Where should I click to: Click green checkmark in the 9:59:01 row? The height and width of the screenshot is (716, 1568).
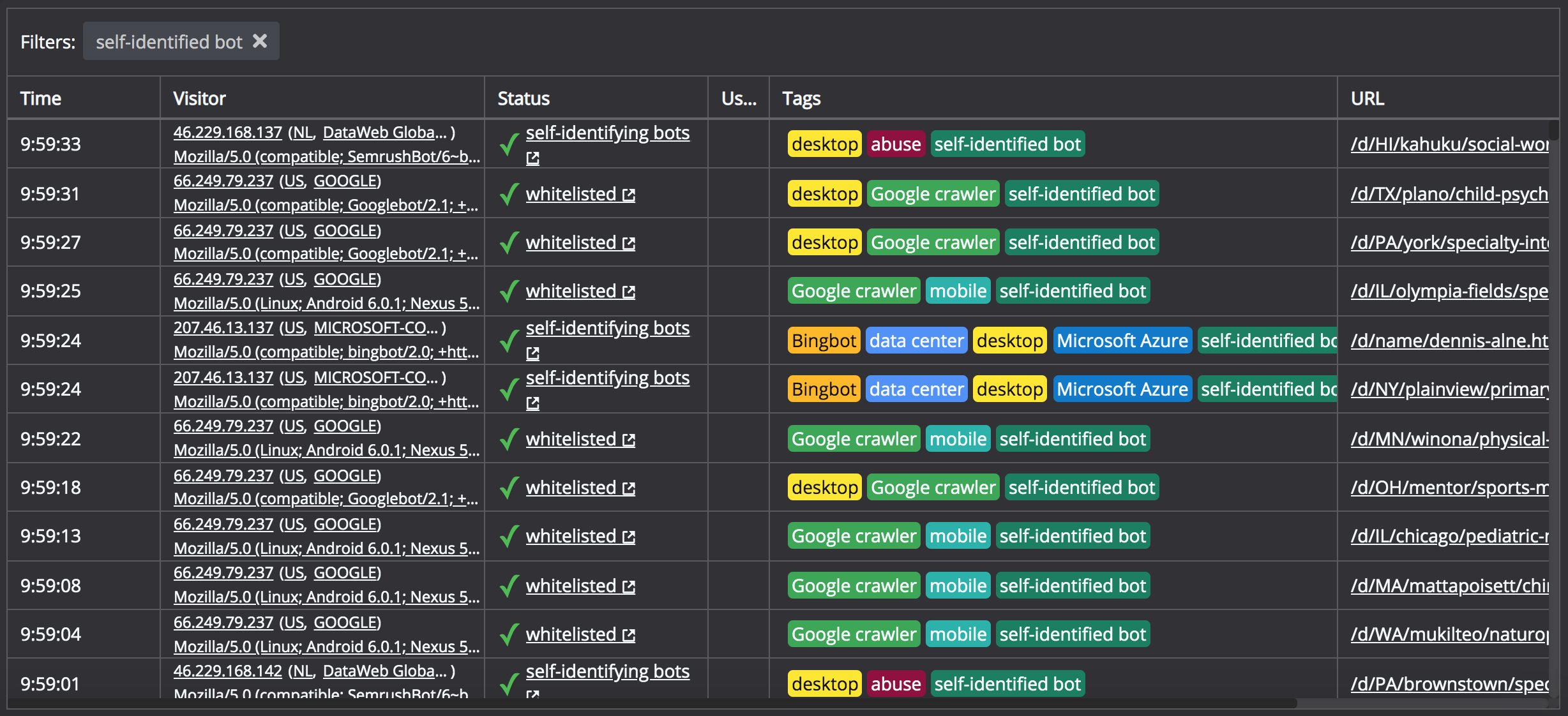coord(509,684)
